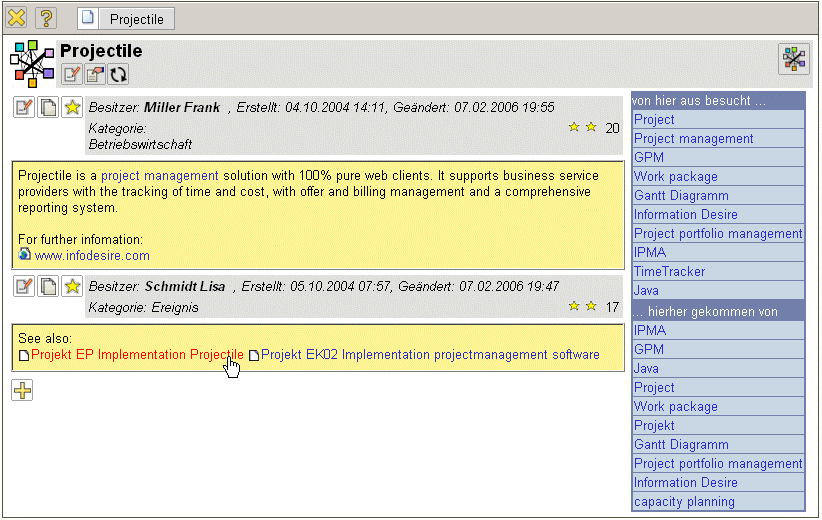Rate the Miller Frank entry with star icon
This screenshot has height=520, width=822.
point(72,107)
